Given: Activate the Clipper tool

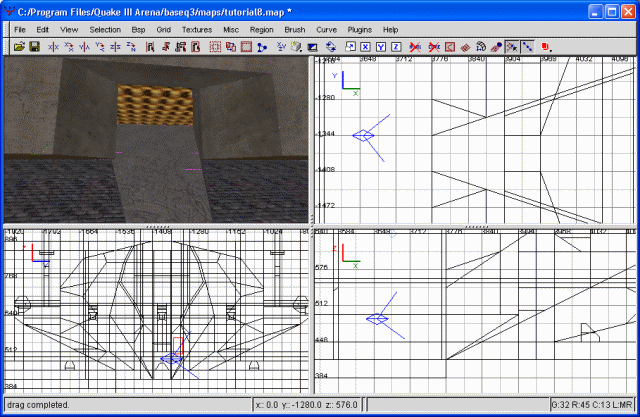Looking at the screenshot, I should pos(262,47).
